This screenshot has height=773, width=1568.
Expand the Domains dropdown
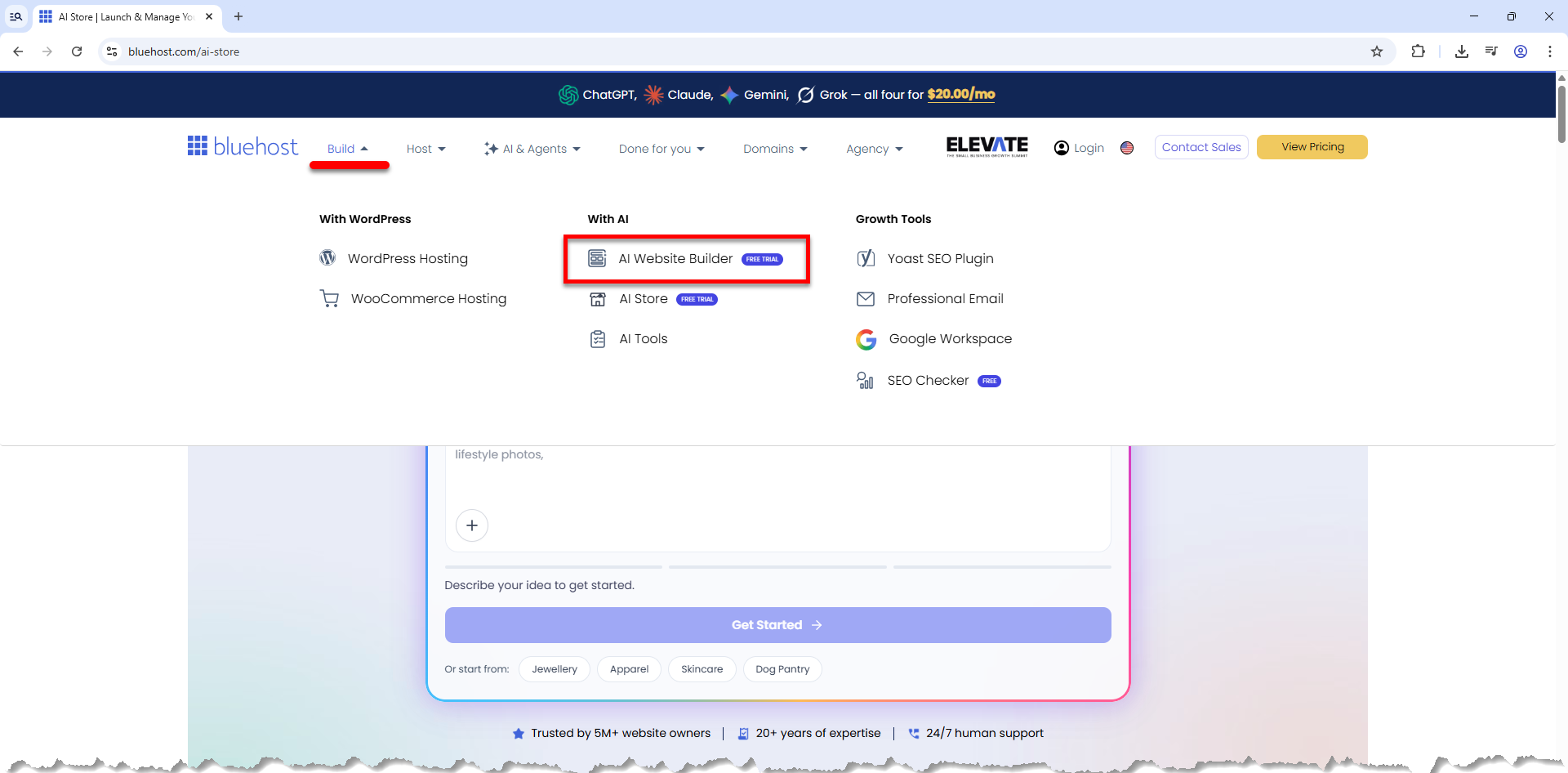(x=775, y=149)
